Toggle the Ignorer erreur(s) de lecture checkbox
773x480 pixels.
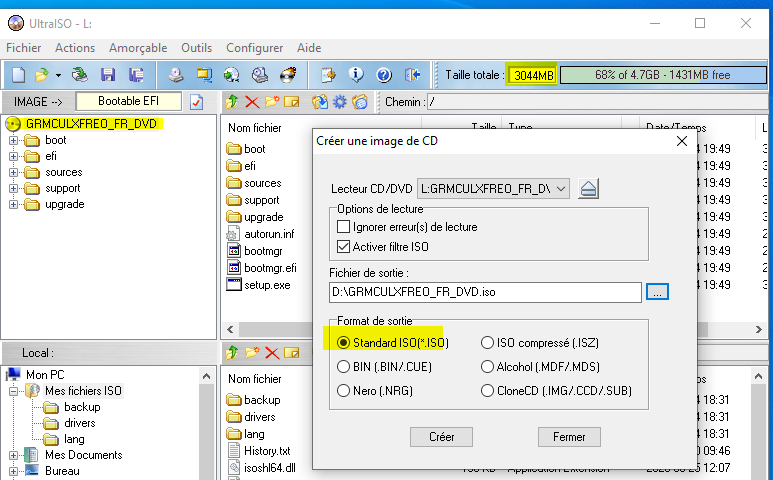(x=343, y=227)
